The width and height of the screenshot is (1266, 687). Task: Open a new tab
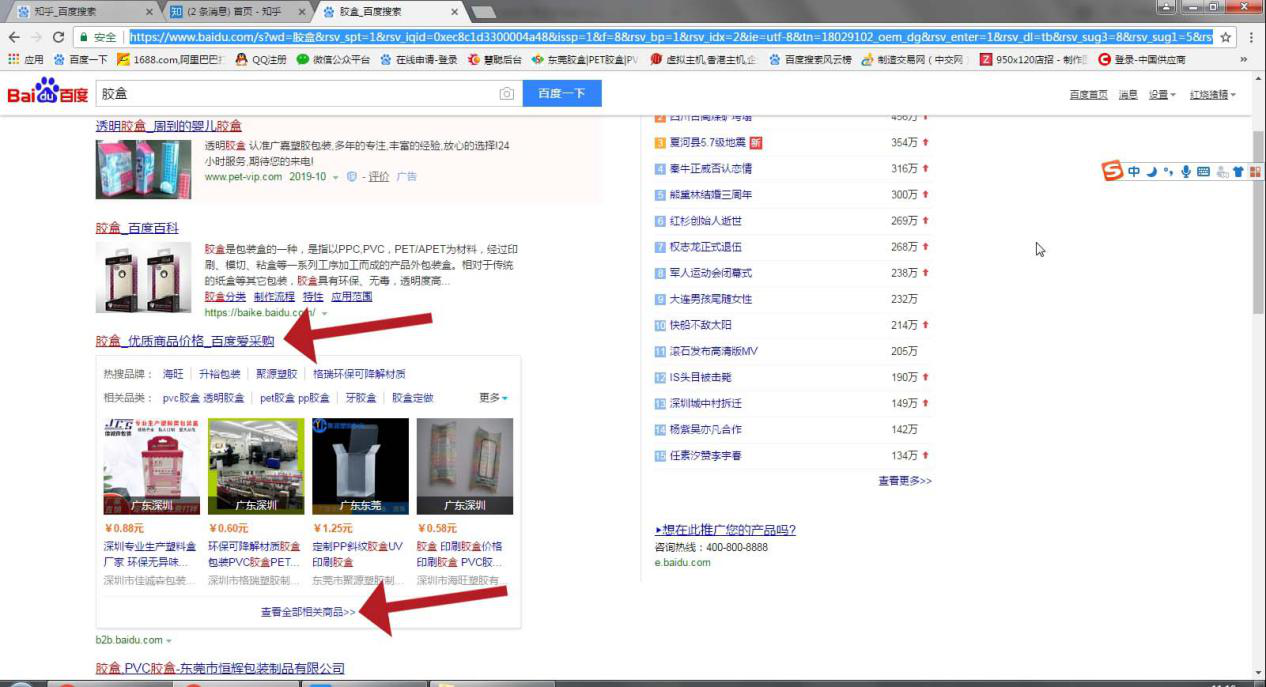click(484, 12)
